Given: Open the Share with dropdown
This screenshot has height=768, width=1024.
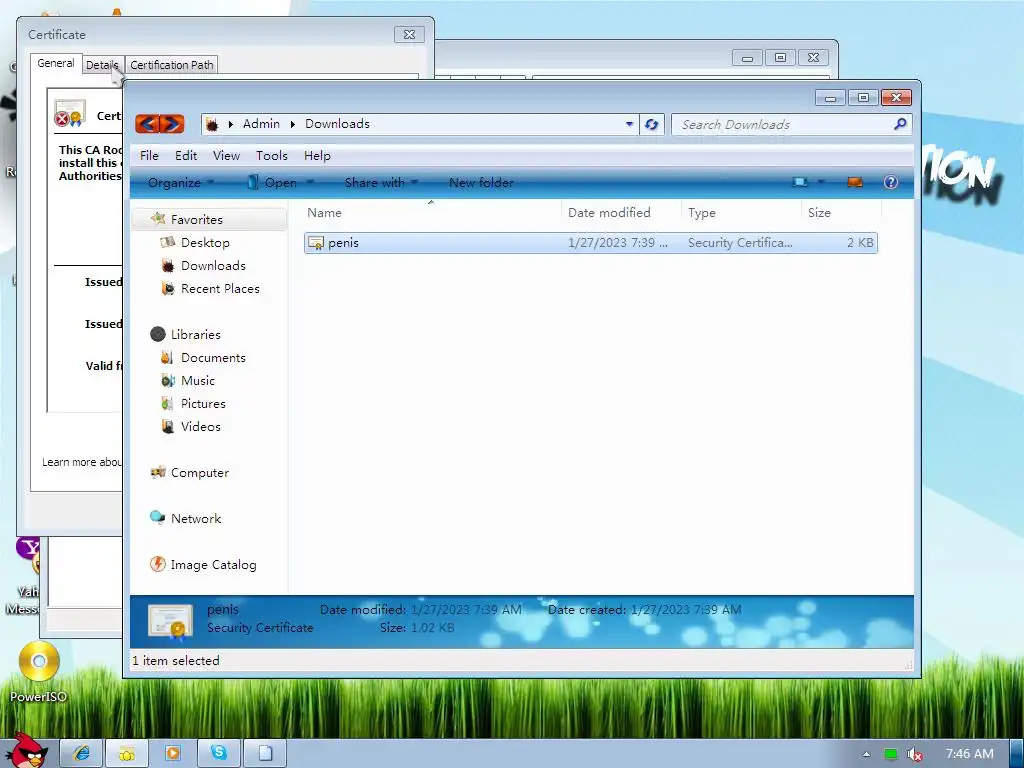Looking at the screenshot, I should (x=381, y=183).
